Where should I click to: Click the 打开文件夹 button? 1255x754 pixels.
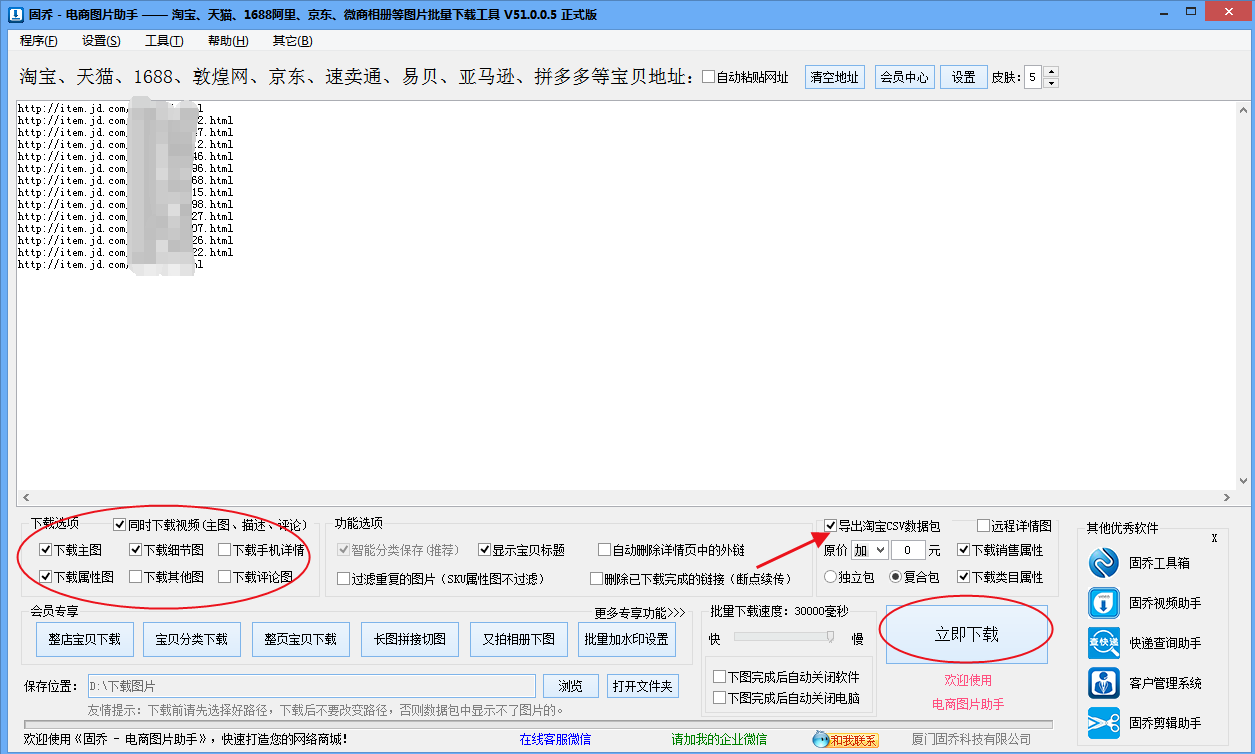[643, 686]
